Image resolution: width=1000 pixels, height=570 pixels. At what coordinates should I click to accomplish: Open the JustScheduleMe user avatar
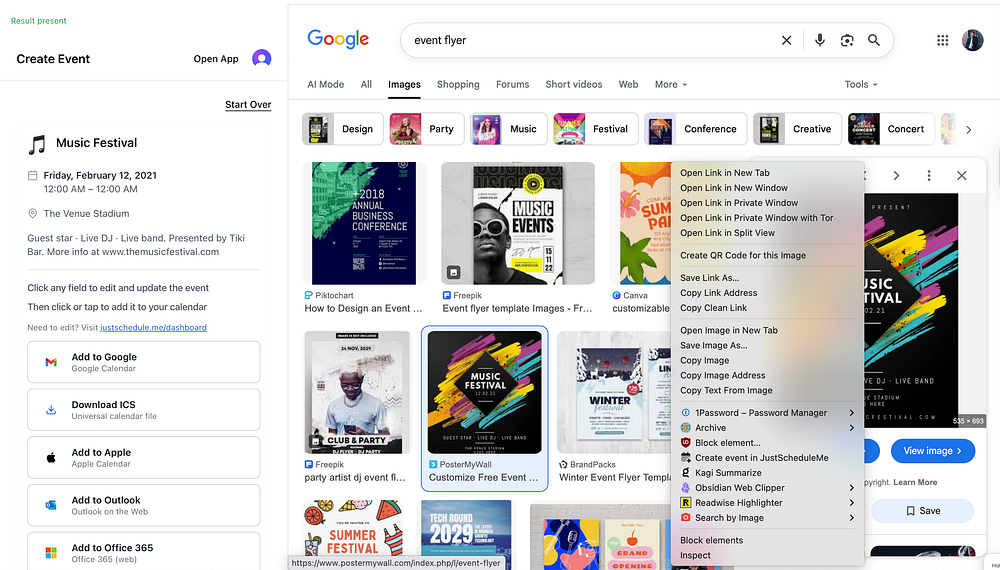[261, 59]
